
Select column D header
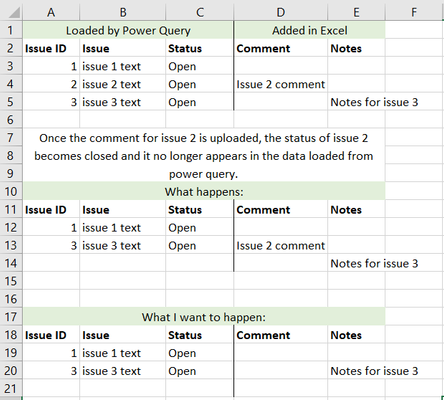281,13
